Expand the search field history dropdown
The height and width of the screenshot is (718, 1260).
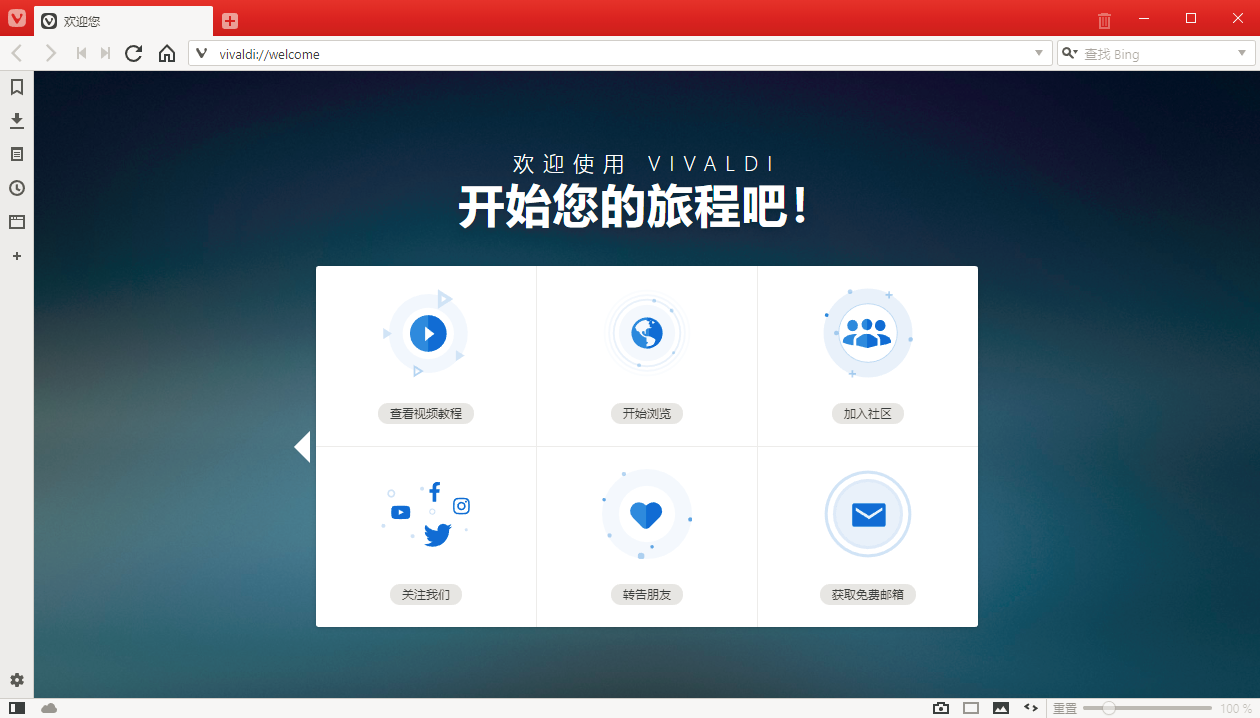(x=1242, y=53)
